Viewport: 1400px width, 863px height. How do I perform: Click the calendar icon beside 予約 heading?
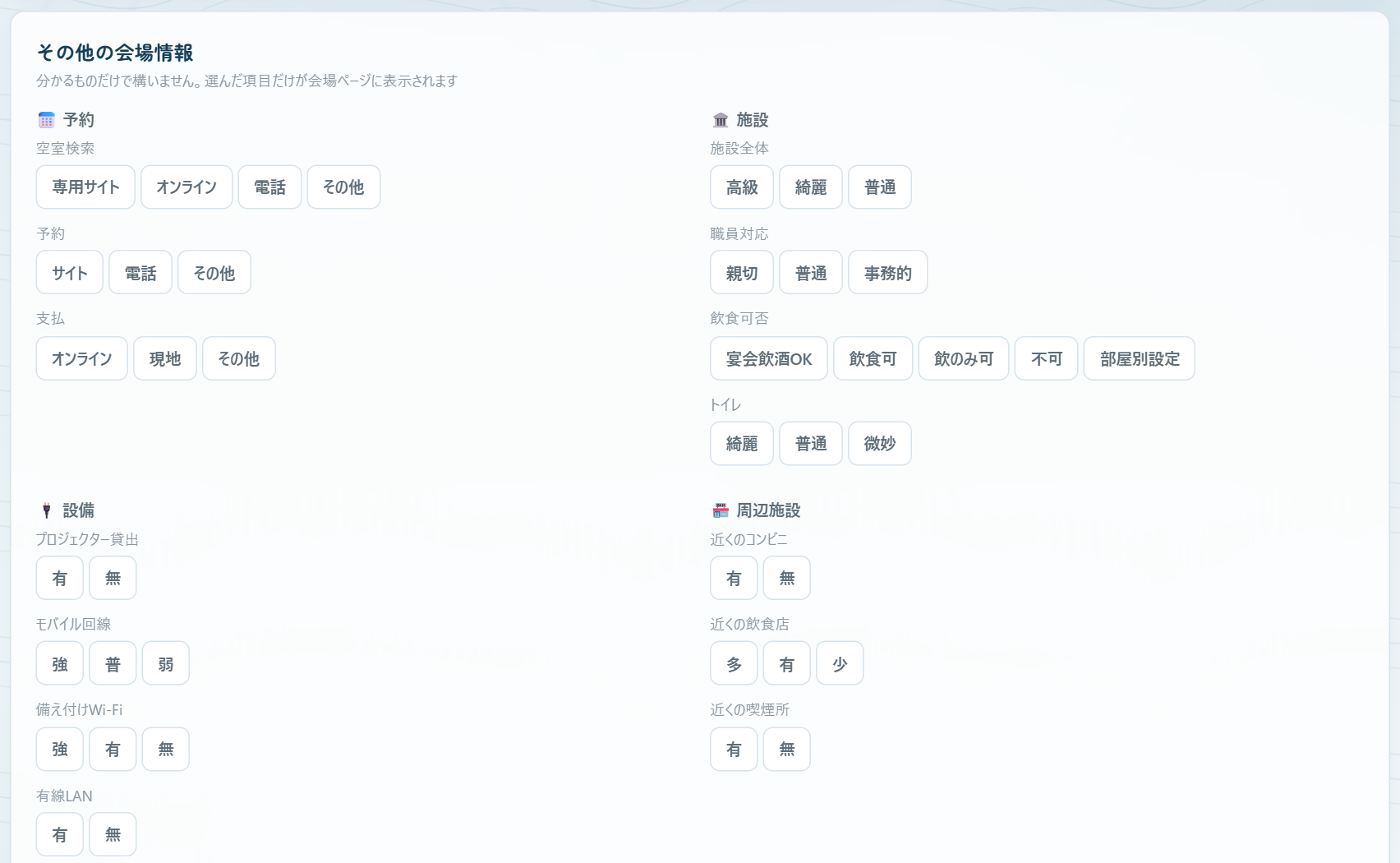(x=46, y=120)
